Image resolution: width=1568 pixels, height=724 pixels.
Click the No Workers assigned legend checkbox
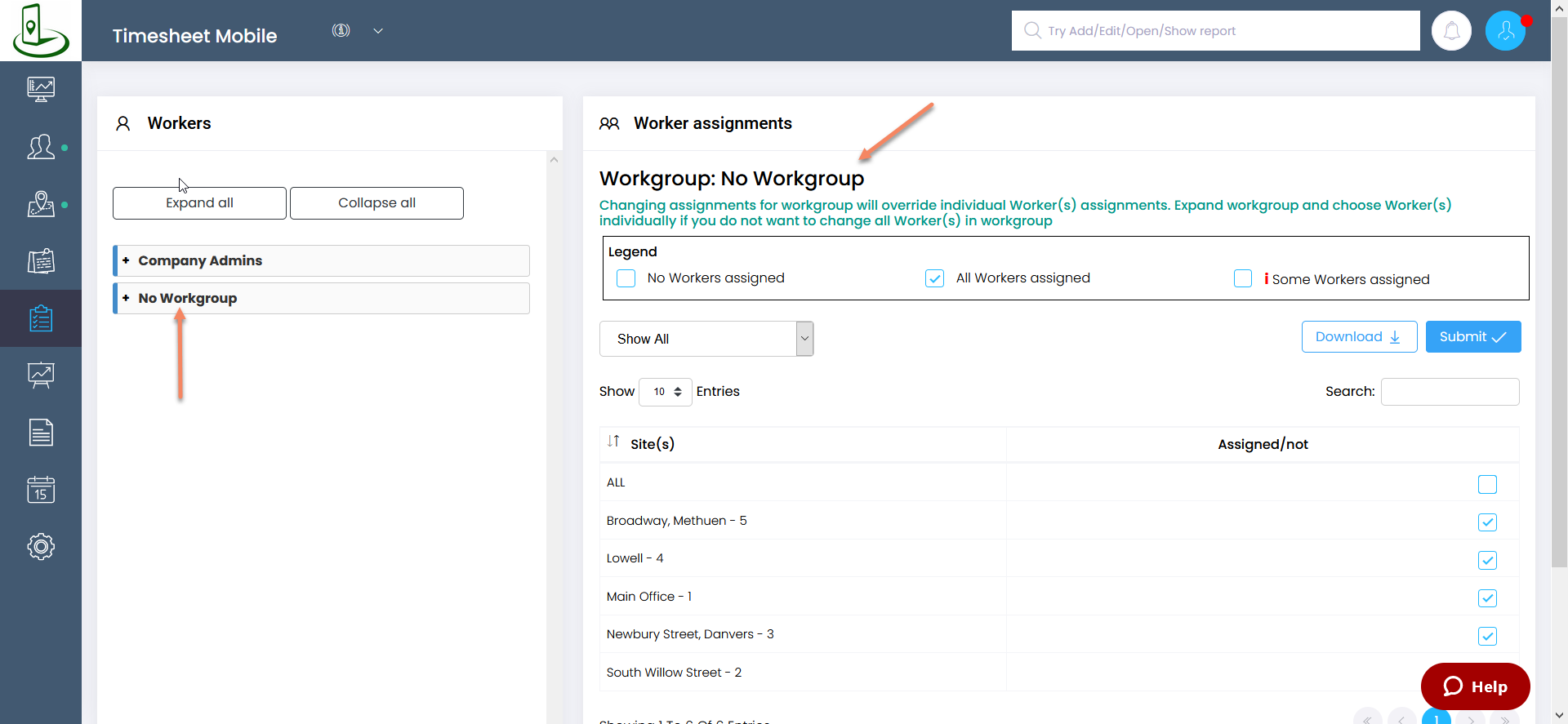pos(626,278)
